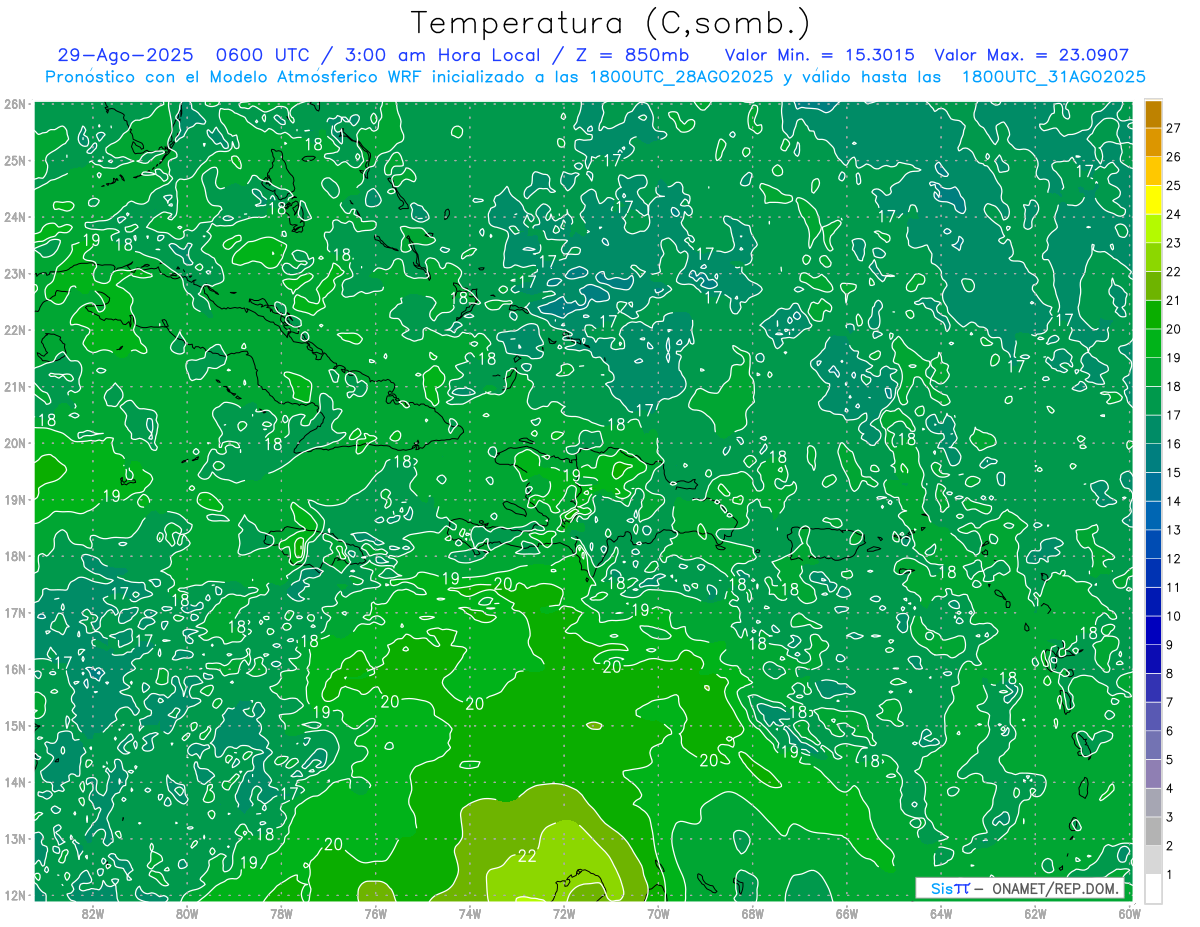Image resolution: width=1200 pixels, height=927 pixels.
Task: Click the '14N' latitude axis label
Action: click(15, 782)
